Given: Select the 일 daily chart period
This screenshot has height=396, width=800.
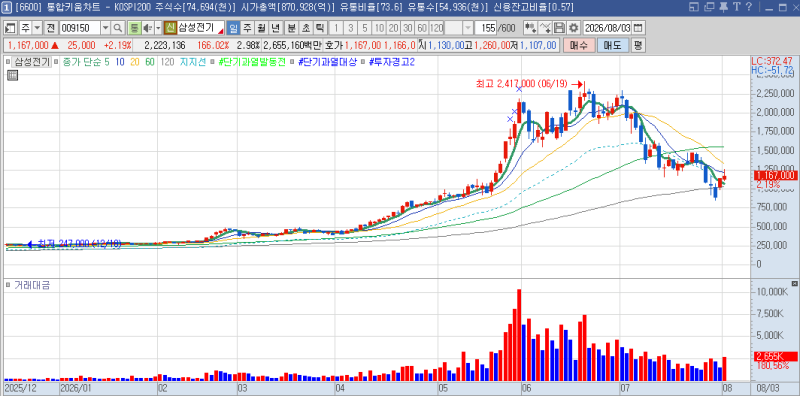Looking at the screenshot, I should point(234,28).
